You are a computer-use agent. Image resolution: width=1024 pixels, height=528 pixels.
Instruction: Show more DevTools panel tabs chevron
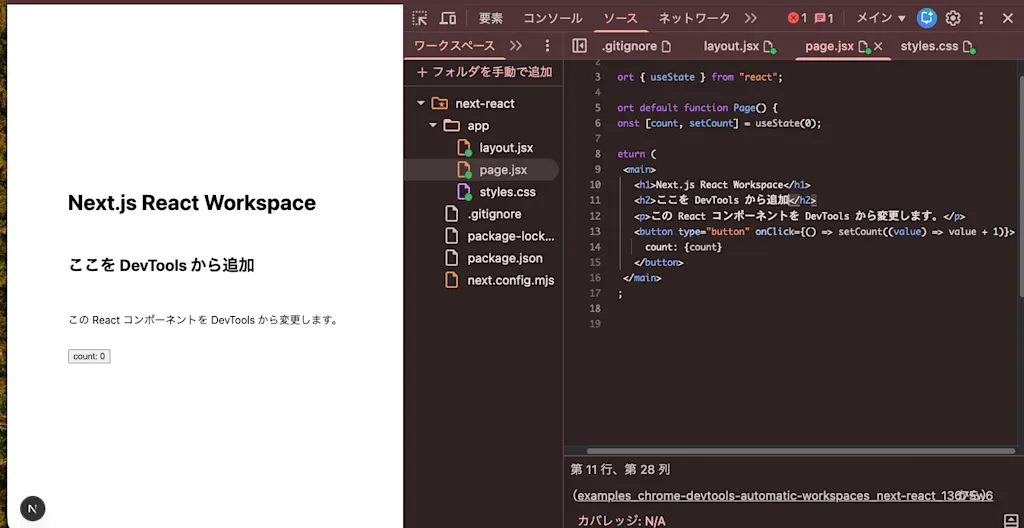pyautogui.click(x=750, y=18)
